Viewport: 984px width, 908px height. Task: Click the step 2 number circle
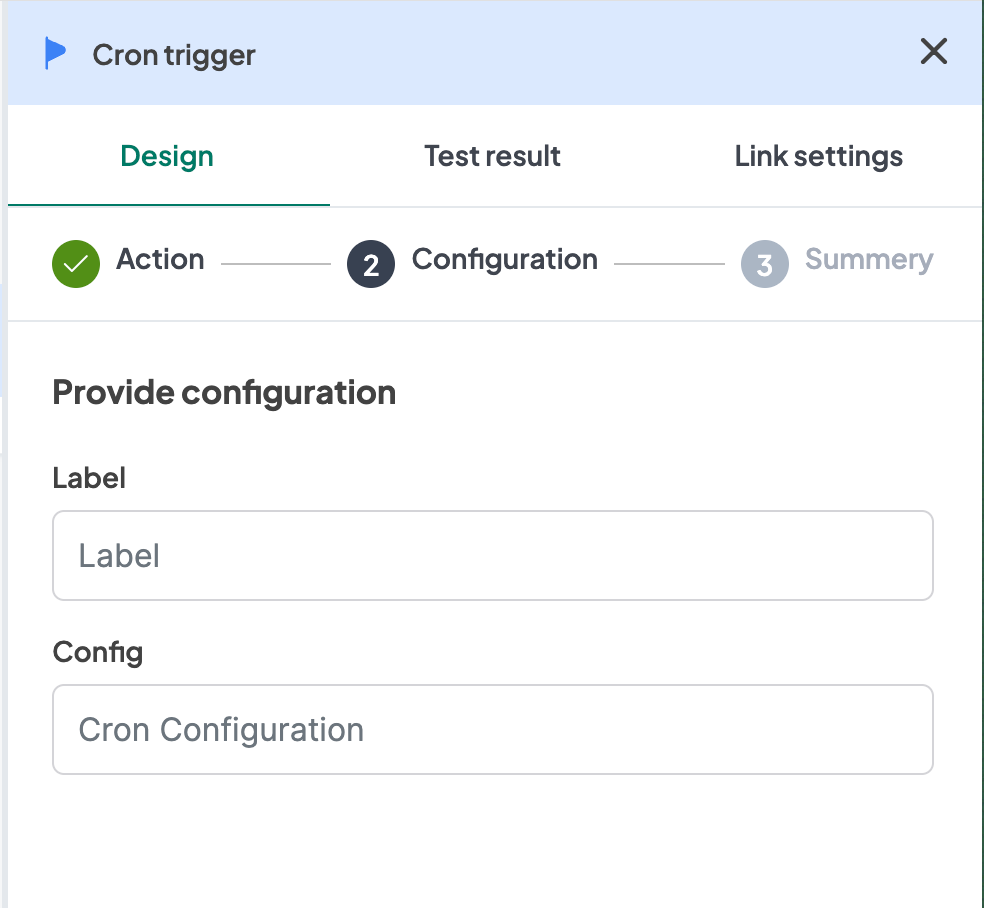[x=371, y=264]
